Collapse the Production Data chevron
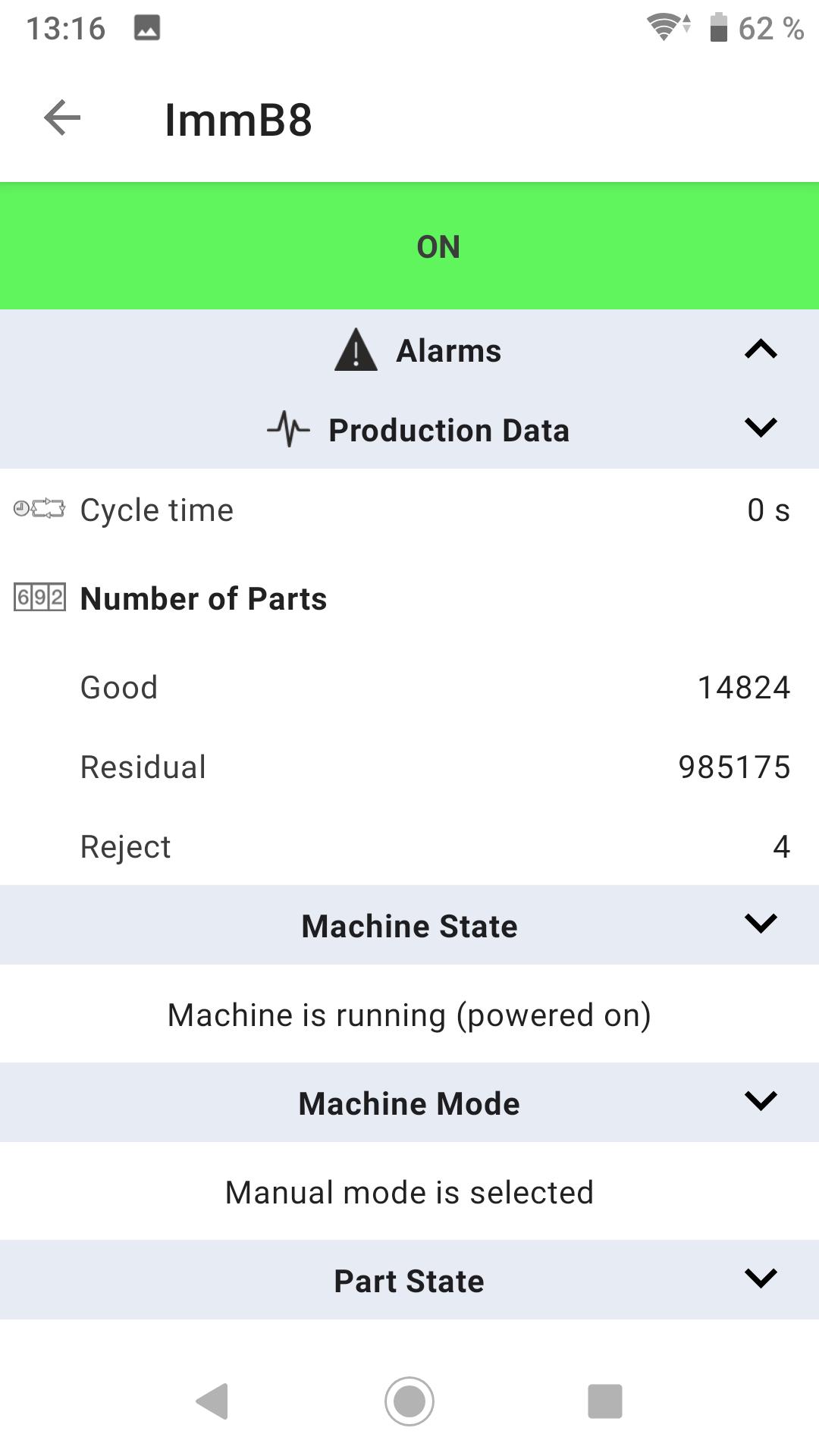 coord(761,427)
